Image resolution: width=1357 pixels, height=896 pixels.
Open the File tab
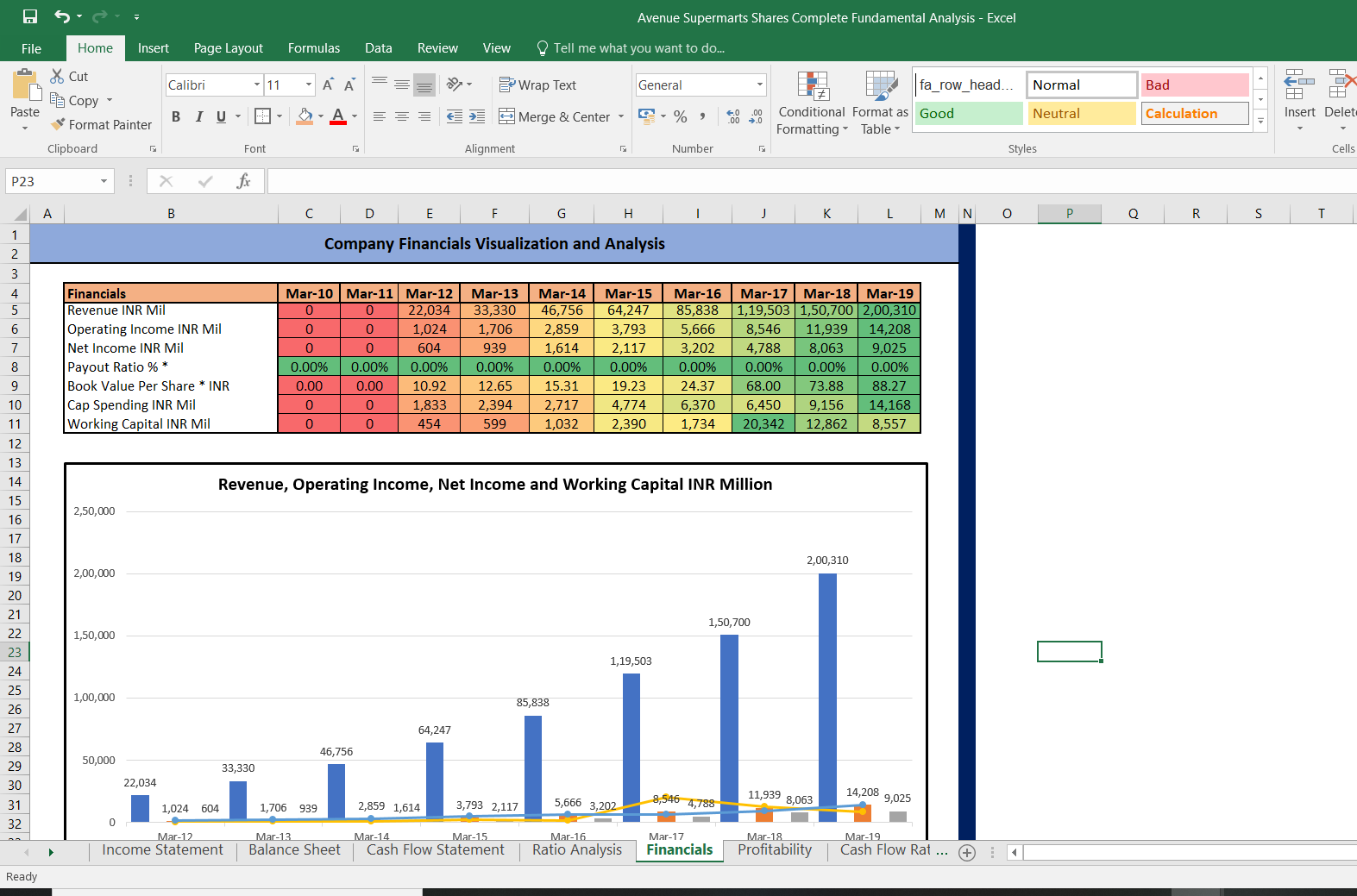tap(32, 48)
